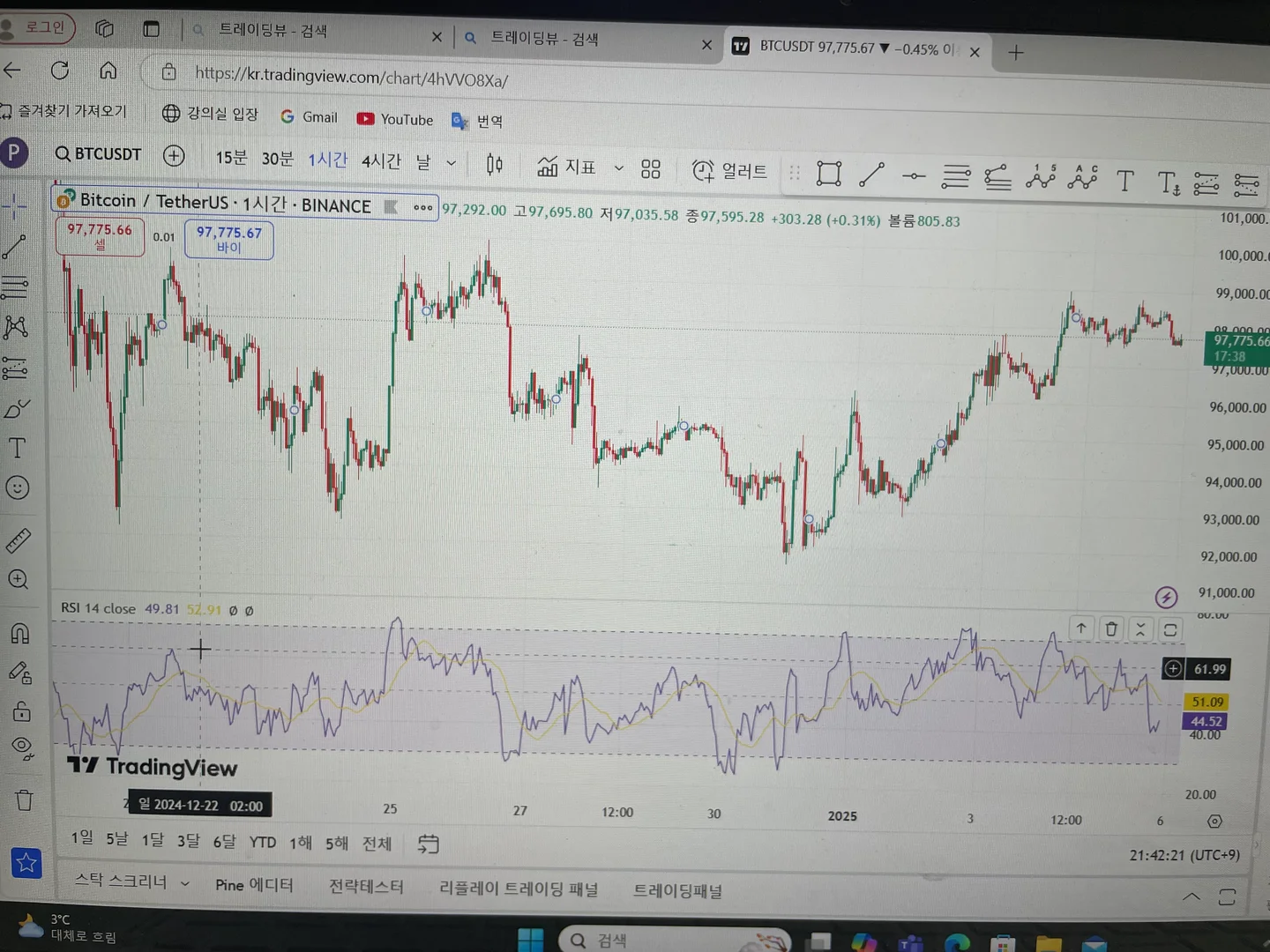Switch to 15분 timeframe
The height and width of the screenshot is (952, 1270).
pyautogui.click(x=231, y=158)
